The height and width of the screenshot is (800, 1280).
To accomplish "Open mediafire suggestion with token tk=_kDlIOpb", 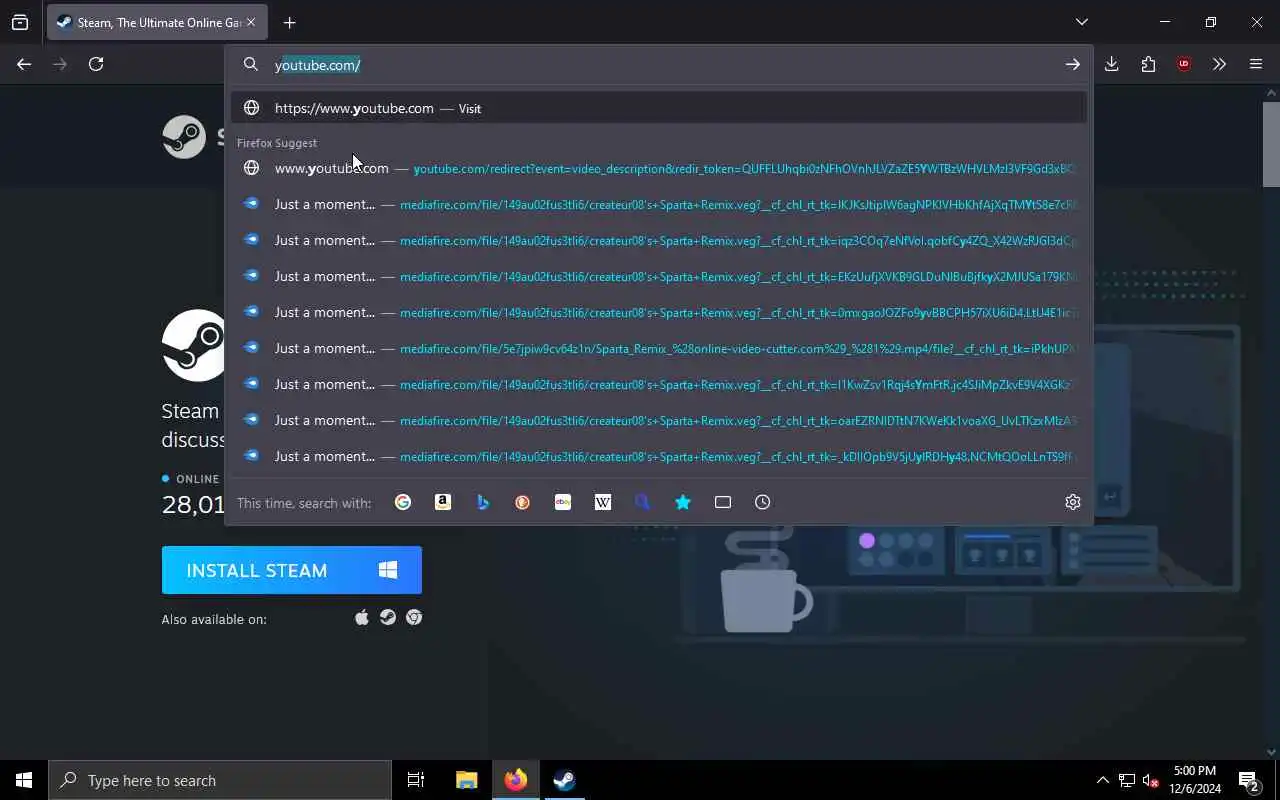I will point(659,456).
